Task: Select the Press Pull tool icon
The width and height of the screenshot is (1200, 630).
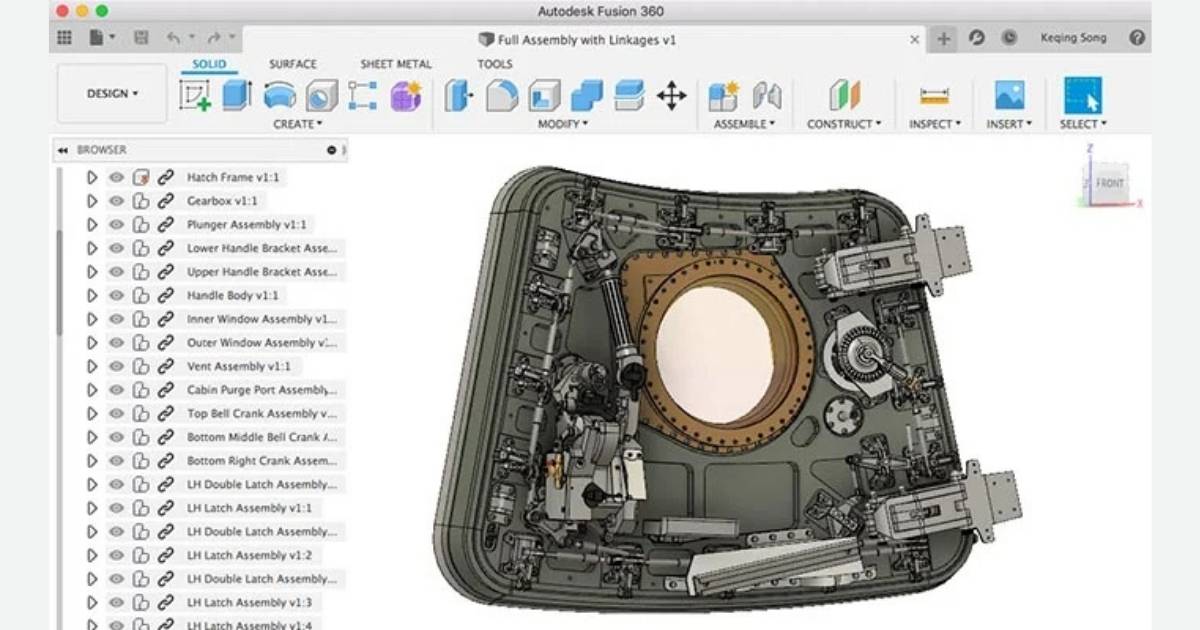Action: (x=458, y=96)
